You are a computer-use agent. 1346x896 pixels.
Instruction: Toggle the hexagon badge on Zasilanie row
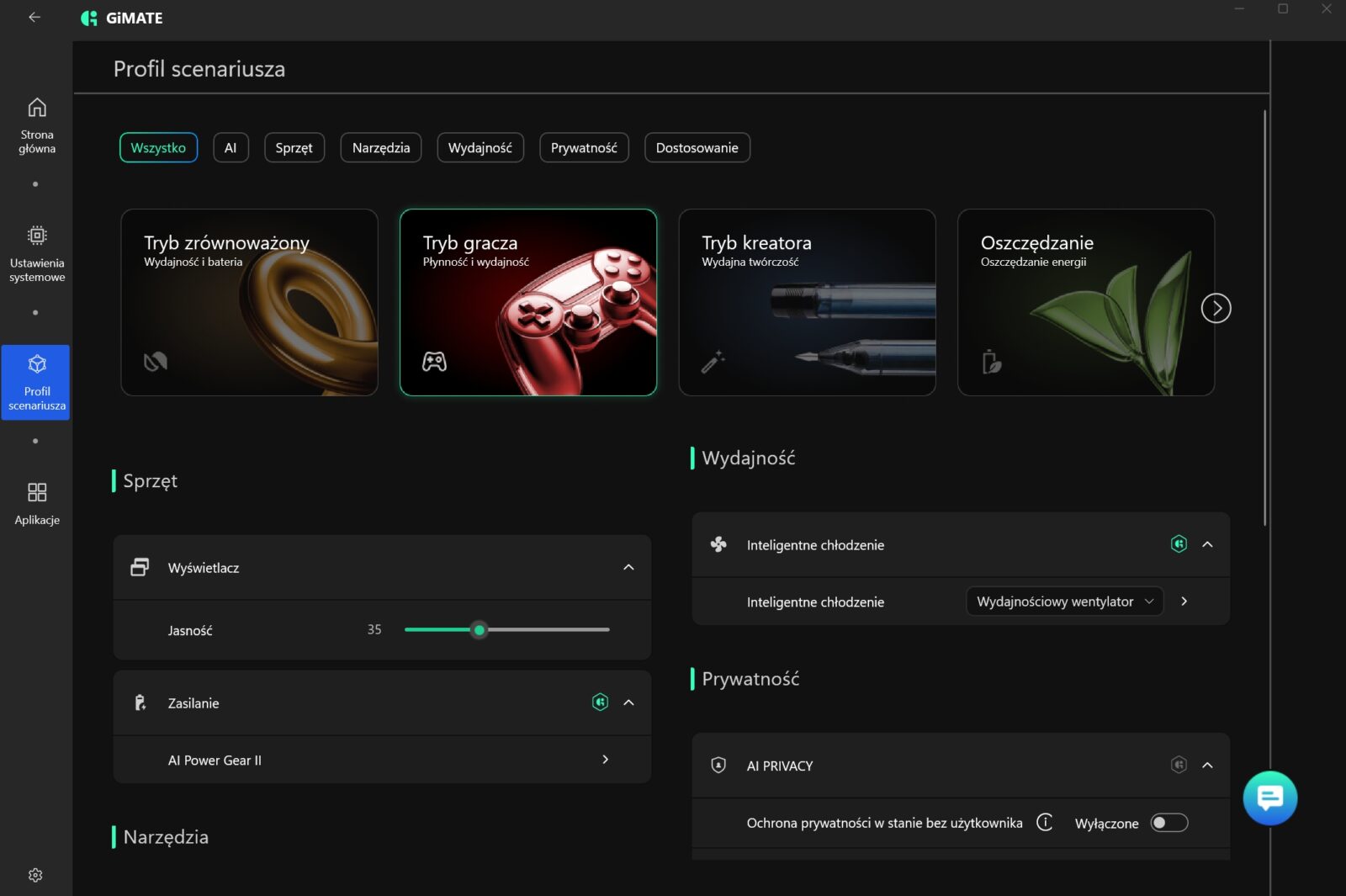(x=600, y=702)
